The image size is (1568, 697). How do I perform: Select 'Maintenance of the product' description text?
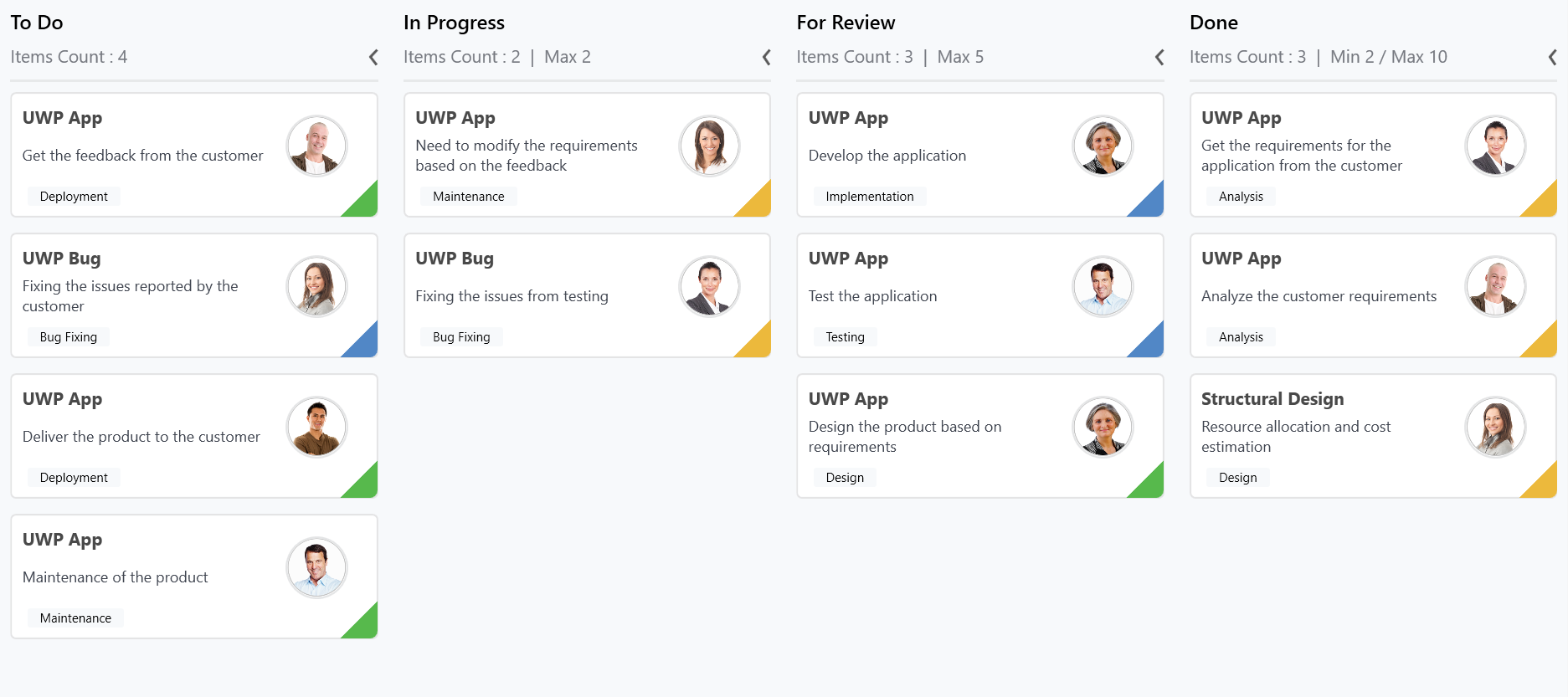coord(116,577)
